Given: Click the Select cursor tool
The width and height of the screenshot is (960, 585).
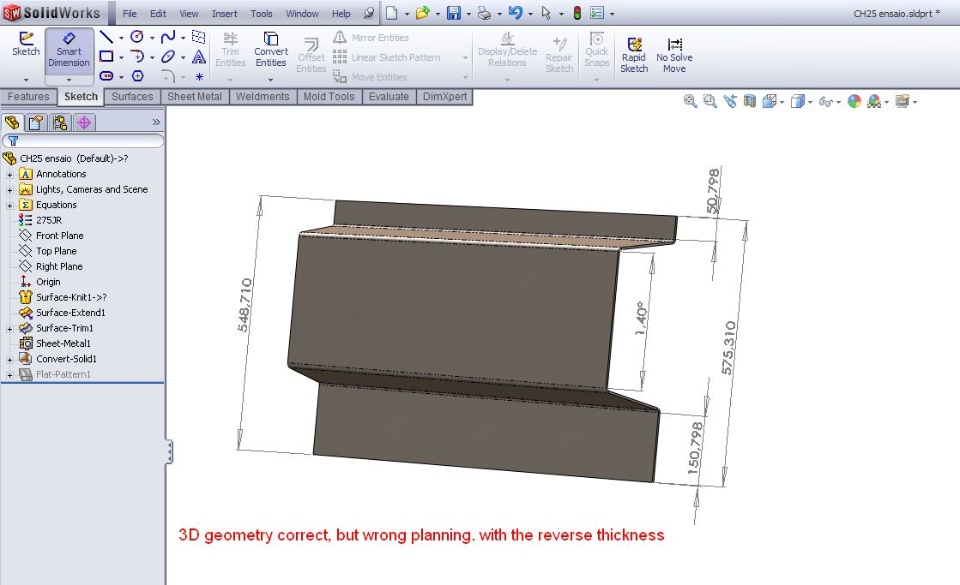Looking at the screenshot, I should [546, 13].
